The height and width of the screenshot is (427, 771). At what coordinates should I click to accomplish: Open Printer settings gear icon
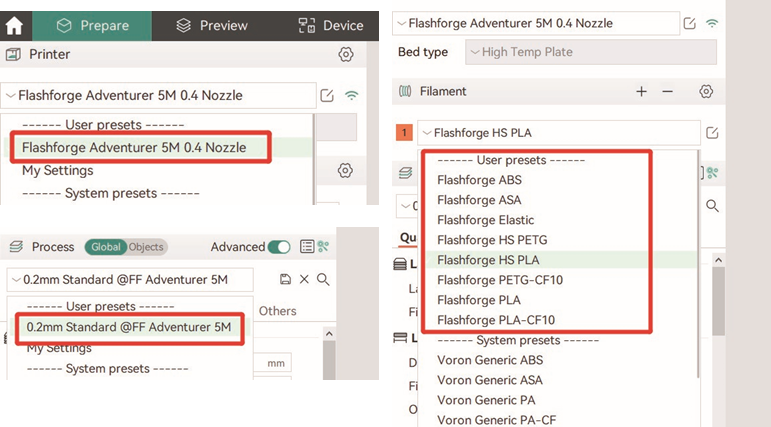point(346,54)
